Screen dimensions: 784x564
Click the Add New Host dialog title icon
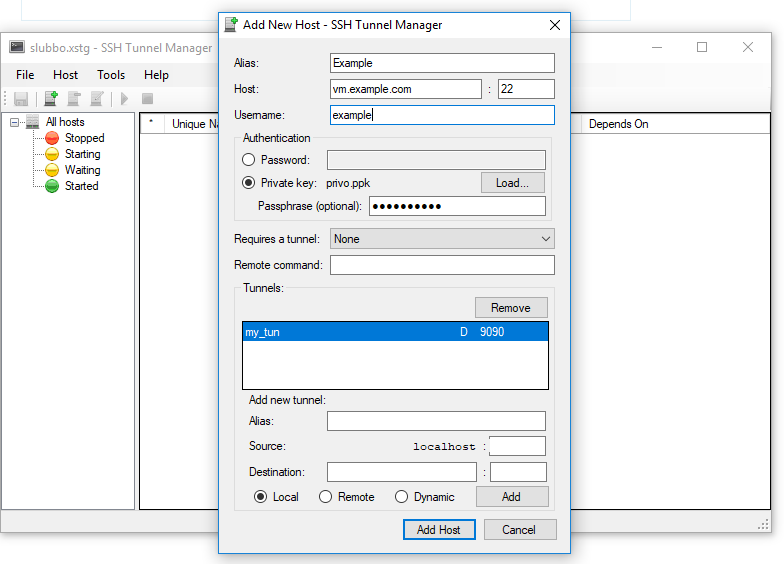[231, 24]
